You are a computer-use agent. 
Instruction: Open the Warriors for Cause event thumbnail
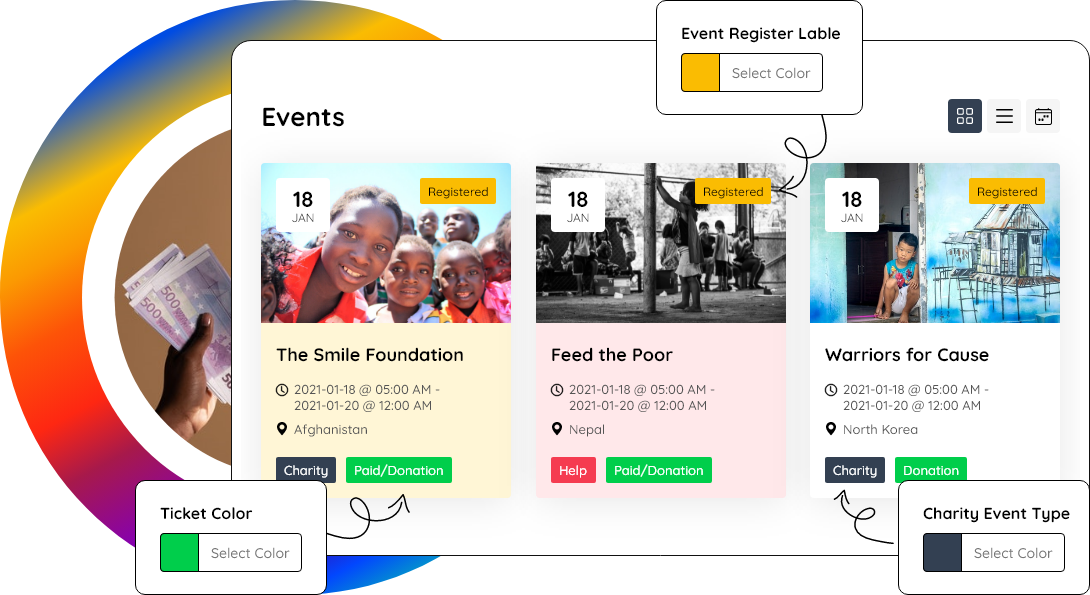935,243
